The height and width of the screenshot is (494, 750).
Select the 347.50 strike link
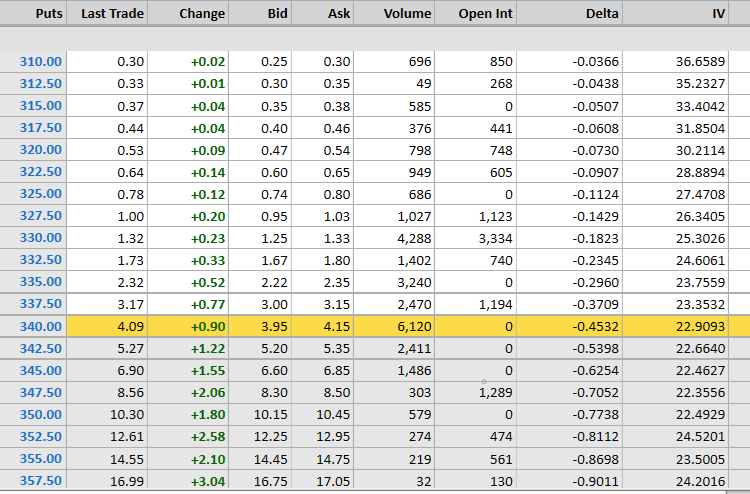[x=41, y=393]
